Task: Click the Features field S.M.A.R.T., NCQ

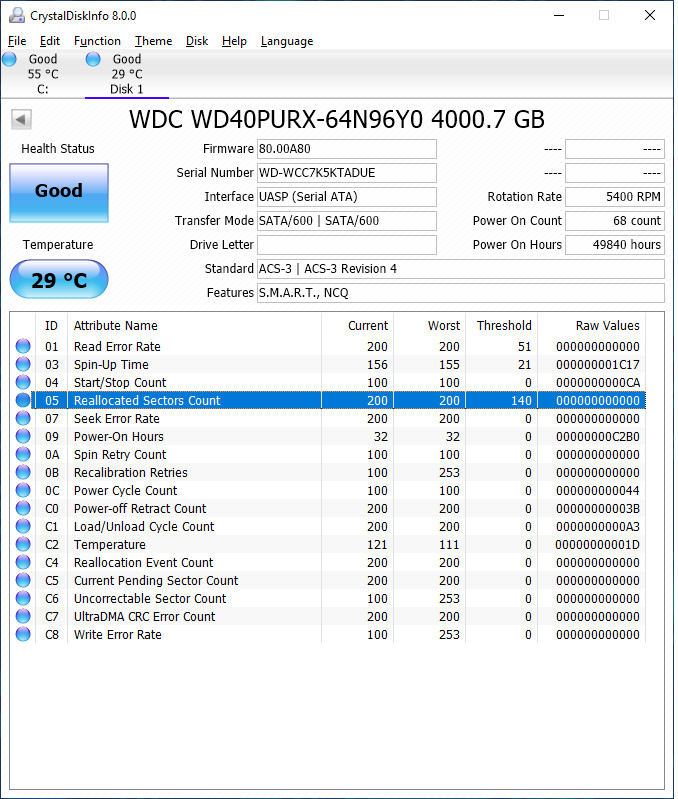Action: 460,292
